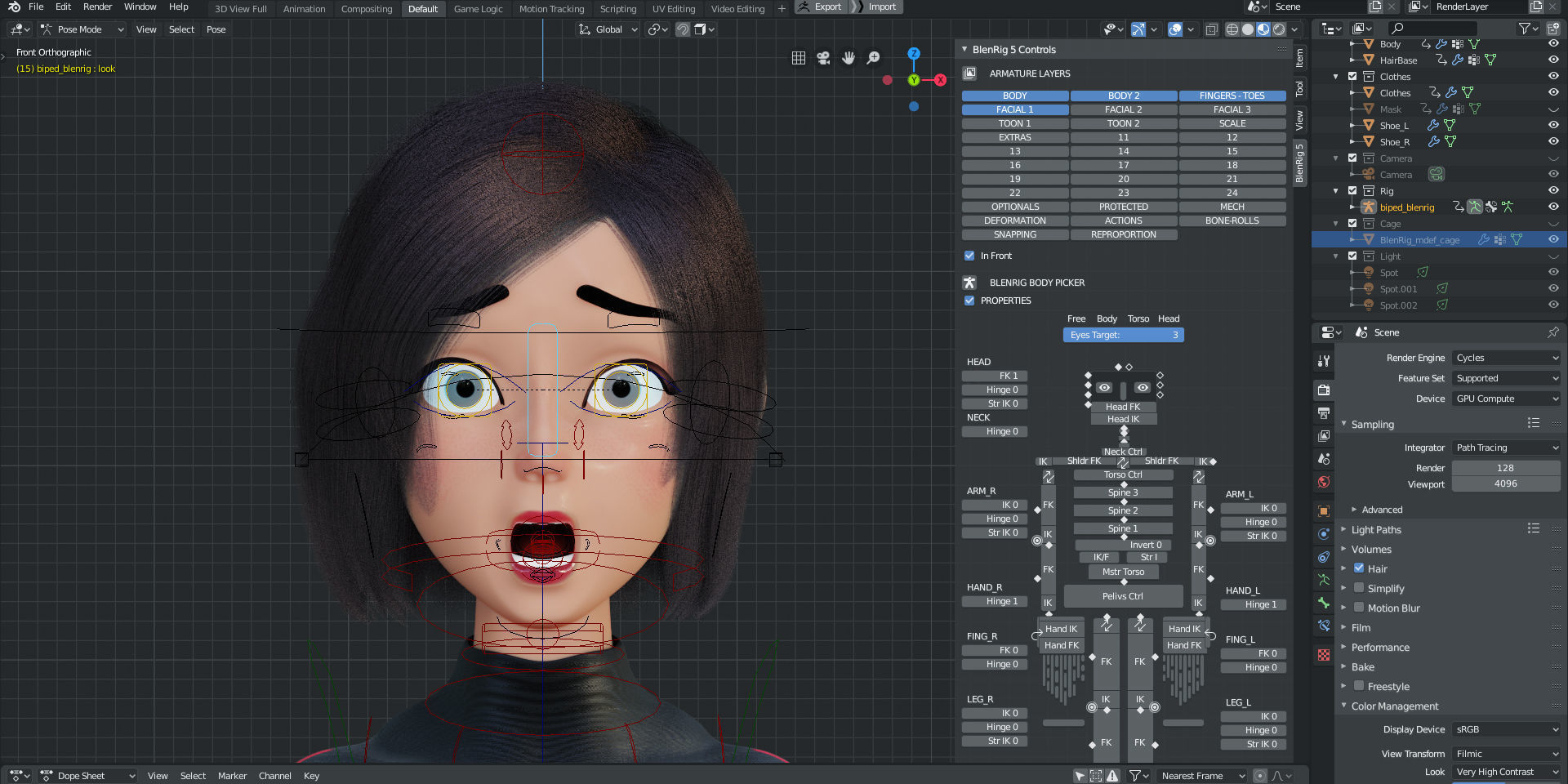Click the zoom magnifier icon in viewport
This screenshot has width=1568, height=784.
tap(873, 58)
